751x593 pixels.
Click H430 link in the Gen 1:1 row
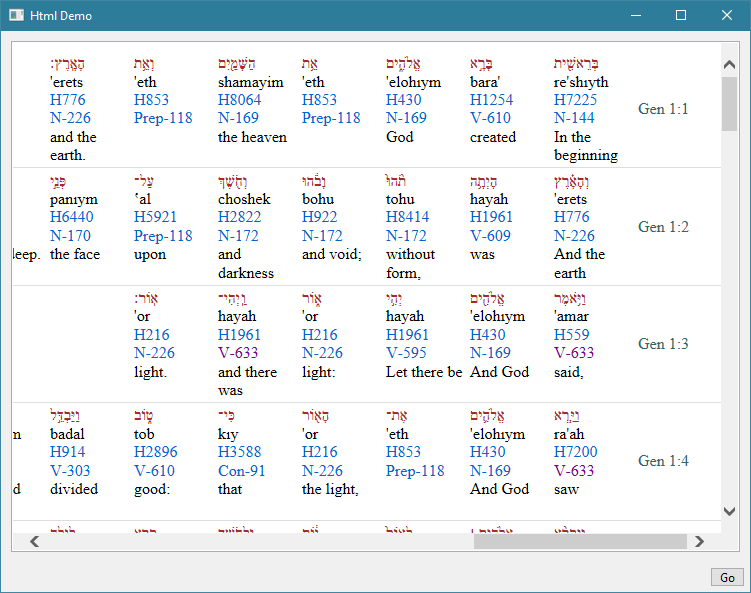tap(403, 100)
